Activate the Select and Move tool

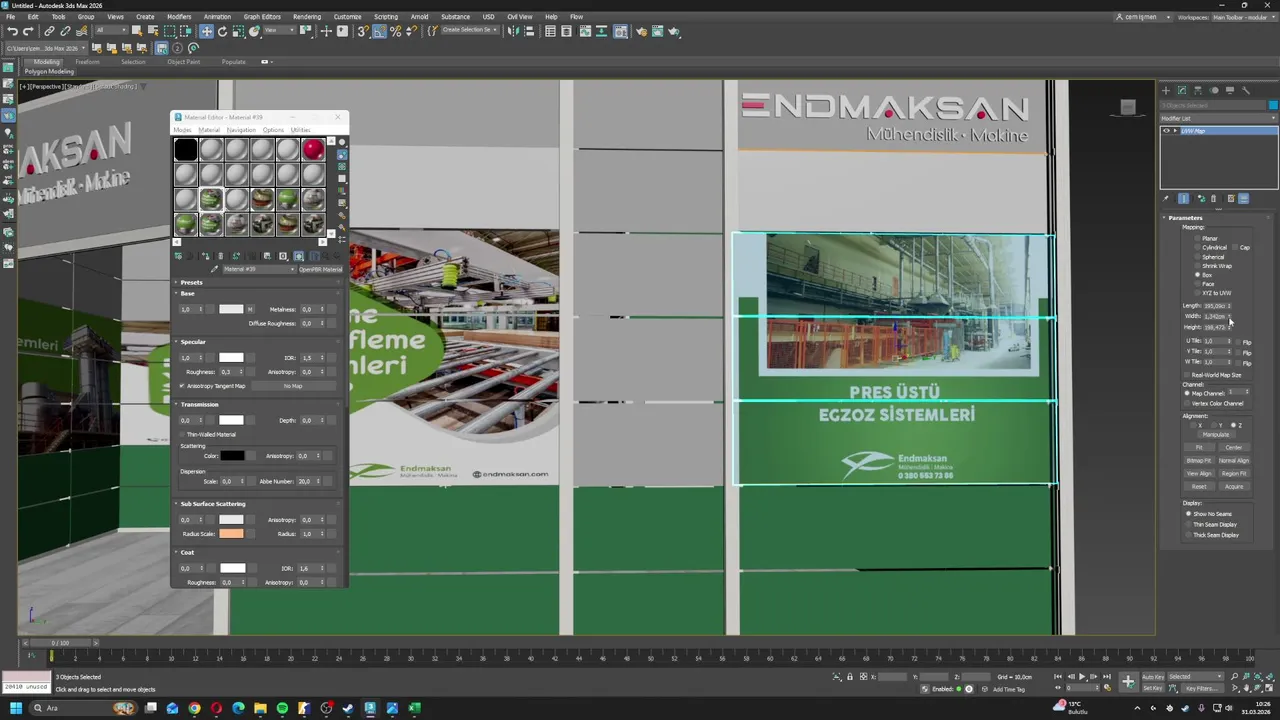pyautogui.click(x=206, y=31)
